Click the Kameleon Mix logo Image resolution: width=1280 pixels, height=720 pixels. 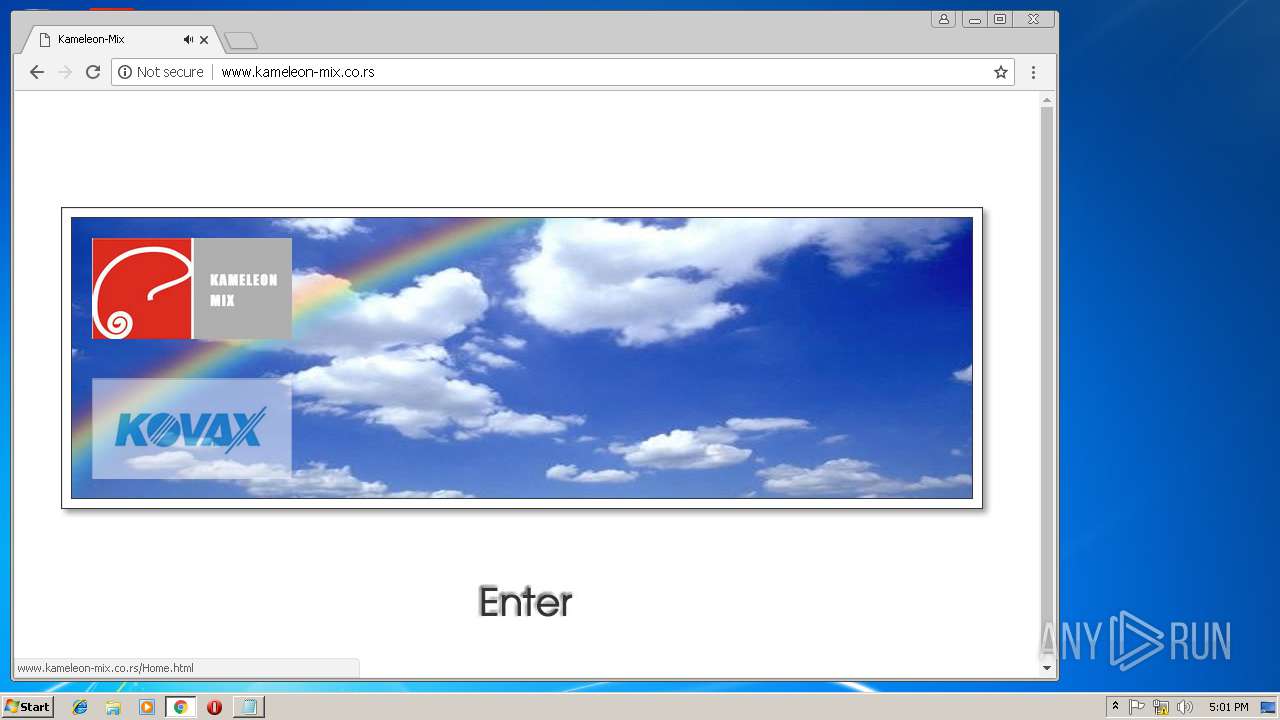(192, 288)
